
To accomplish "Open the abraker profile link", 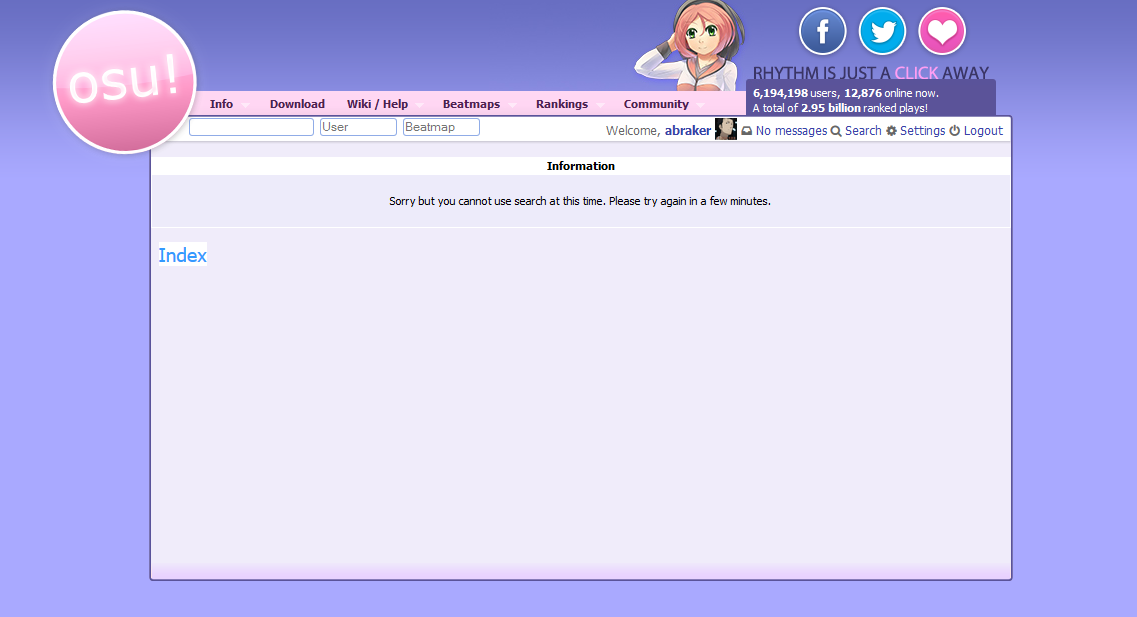I will 687,131.
